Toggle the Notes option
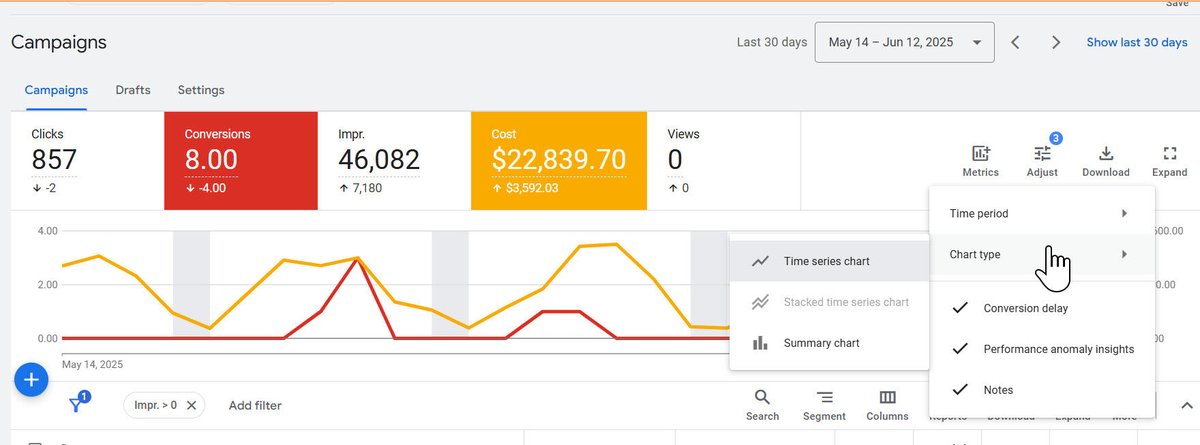1200x445 pixels. [1041, 390]
